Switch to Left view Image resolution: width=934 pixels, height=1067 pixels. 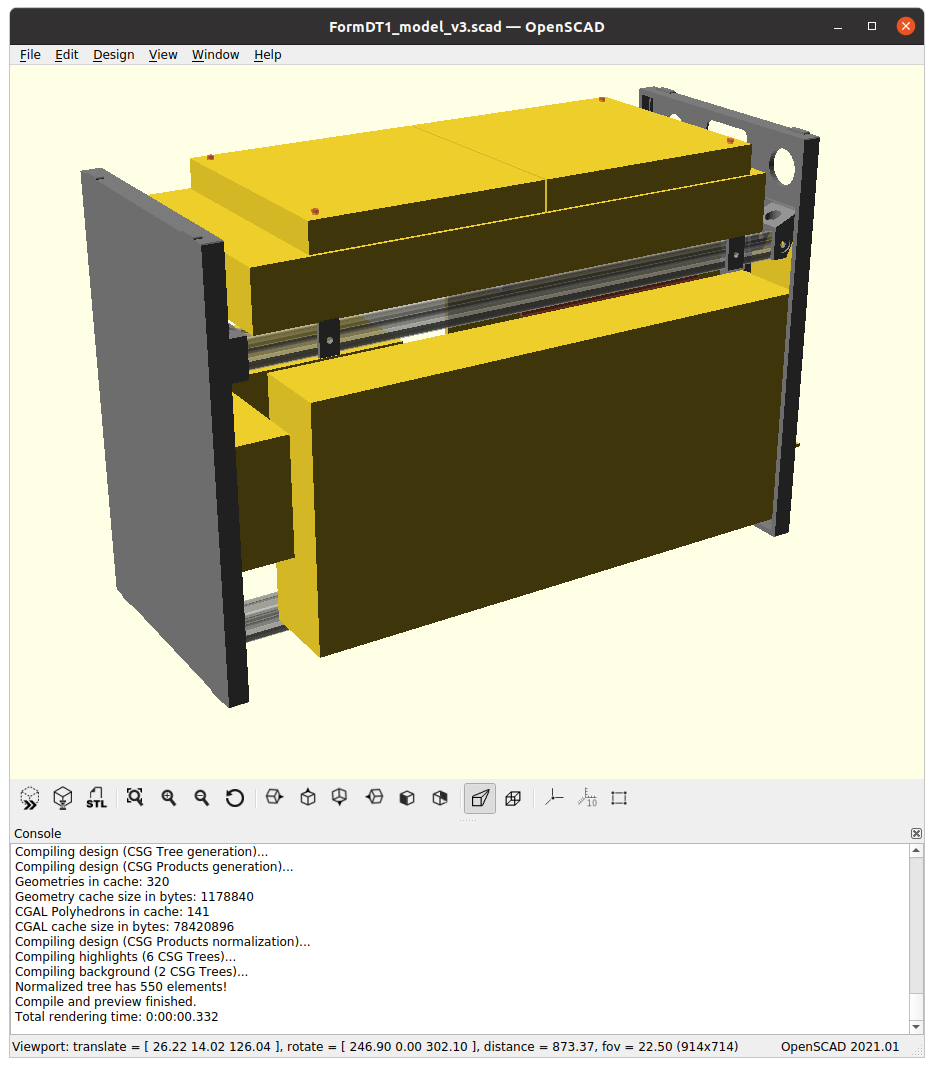click(373, 798)
